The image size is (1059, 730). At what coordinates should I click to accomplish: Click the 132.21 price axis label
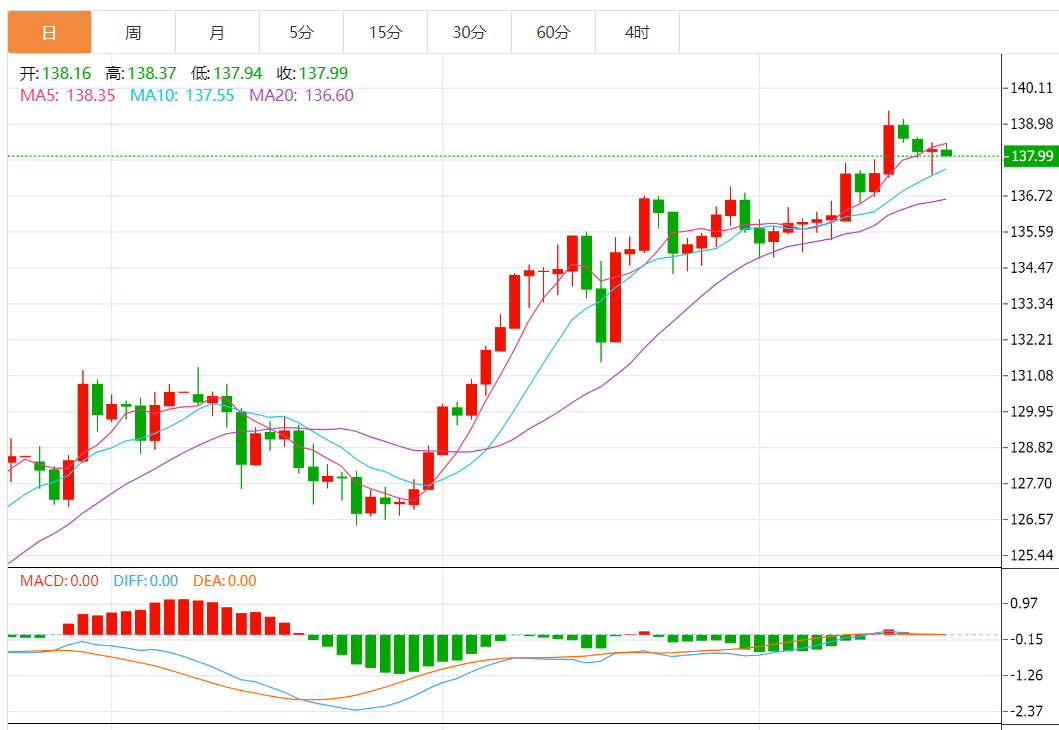[1031, 340]
